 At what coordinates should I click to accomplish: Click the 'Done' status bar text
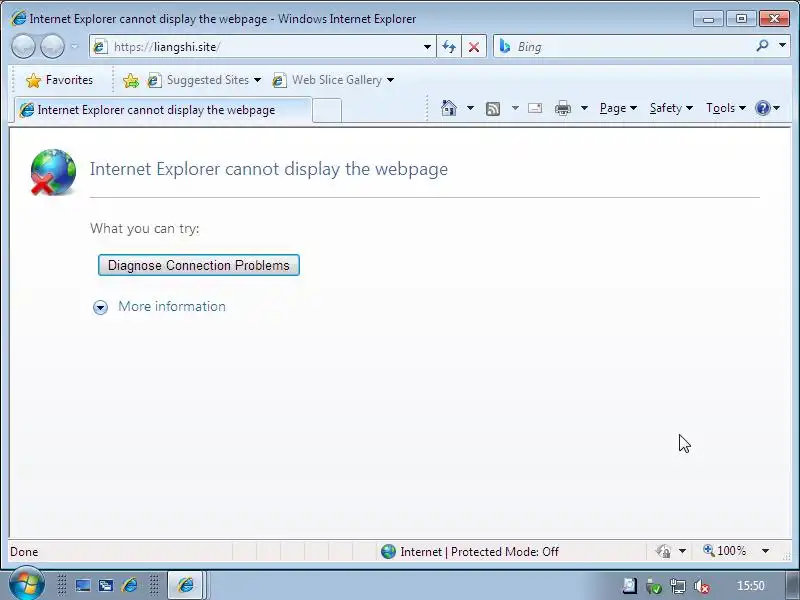click(x=24, y=552)
